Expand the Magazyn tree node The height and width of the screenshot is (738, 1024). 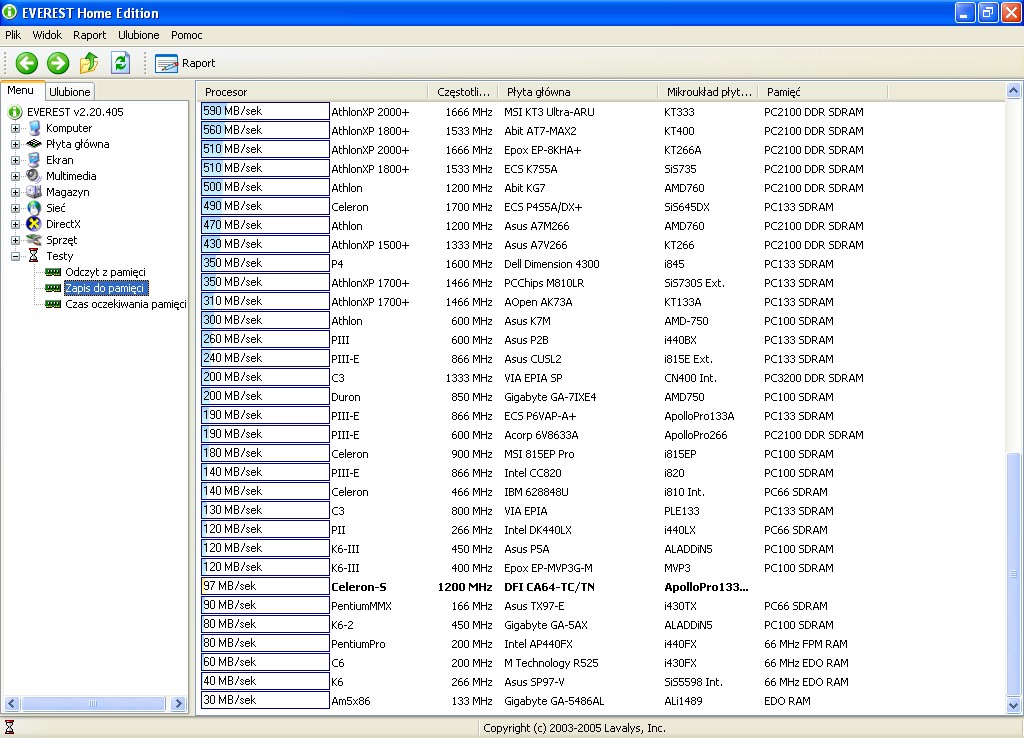coord(15,193)
